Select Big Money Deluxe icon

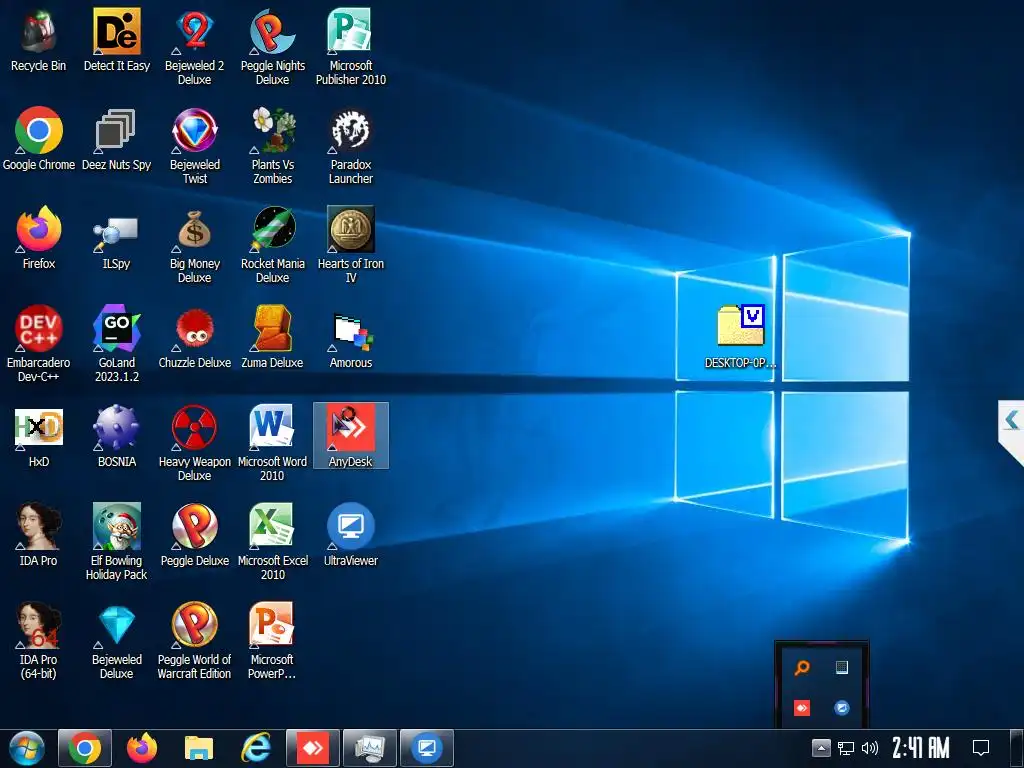pyautogui.click(x=194, y=246)
